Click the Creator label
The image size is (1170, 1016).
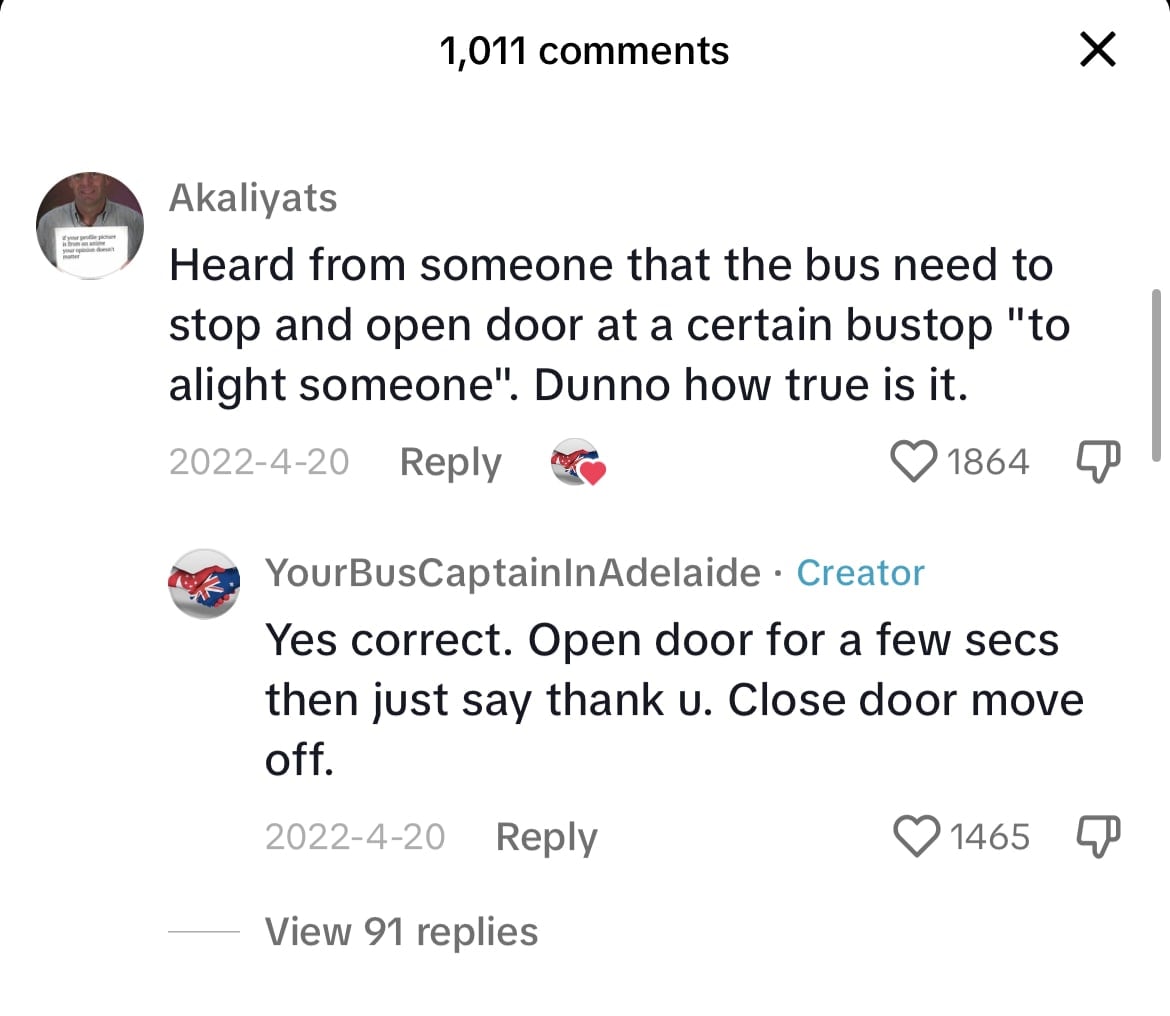[860, 573]
